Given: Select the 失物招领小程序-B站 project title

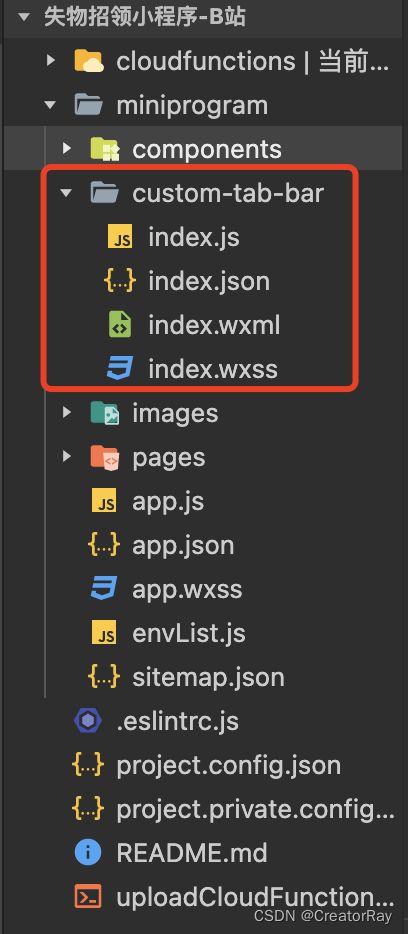Looking at the screenshot, I should tap(145, 17).
